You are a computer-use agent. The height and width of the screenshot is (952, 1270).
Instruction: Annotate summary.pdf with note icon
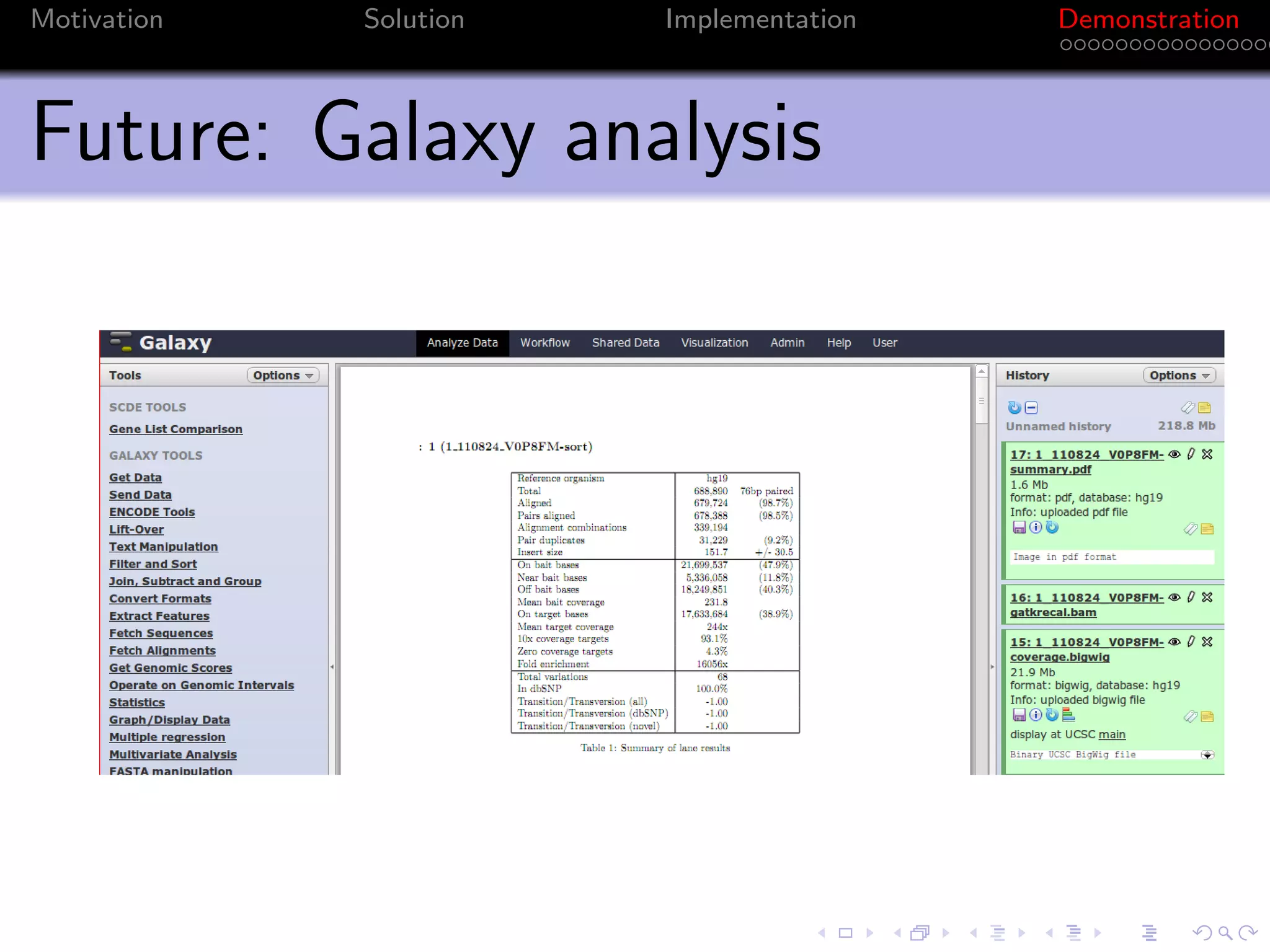(x=1207, y=529)
